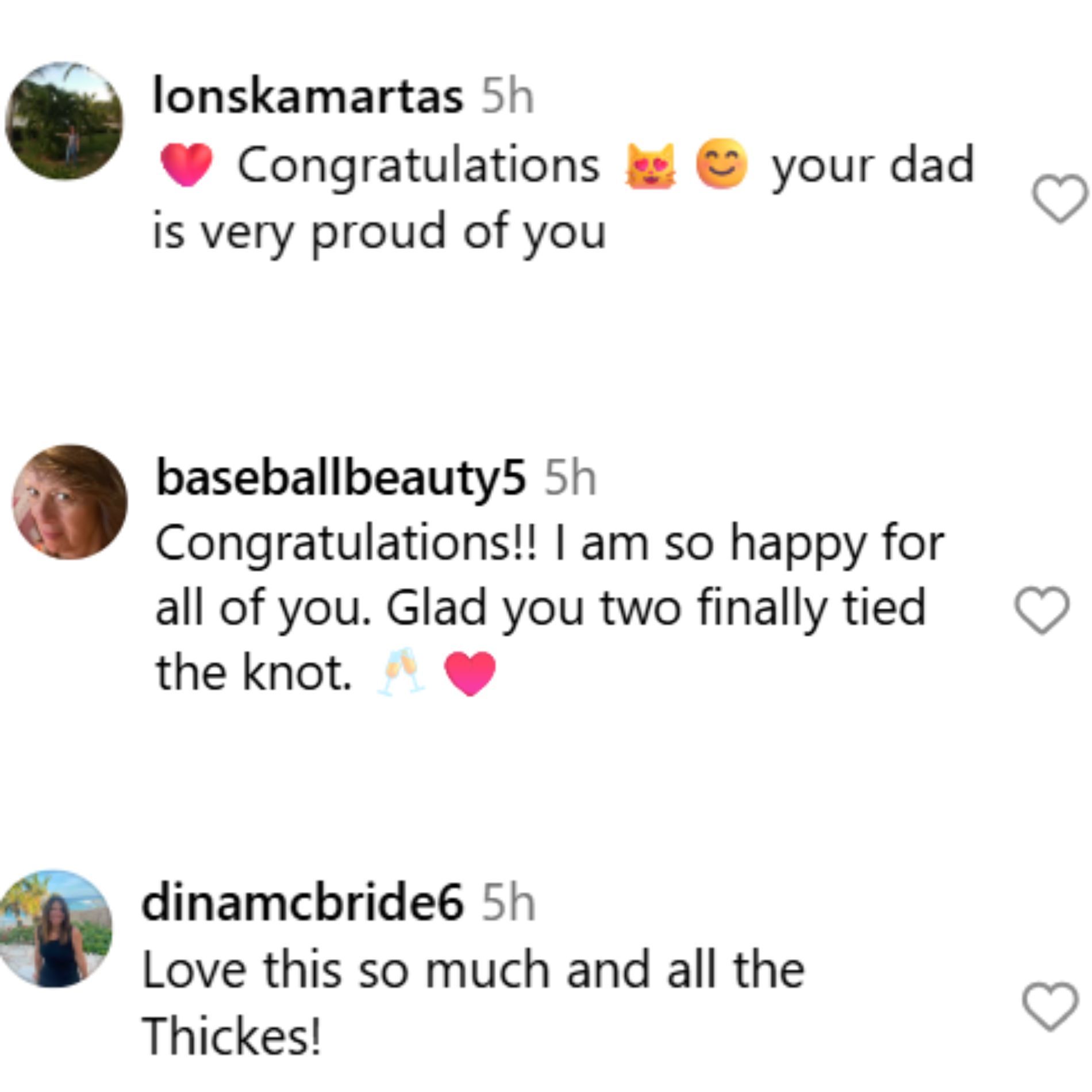1092x1092 pixels.
Task: Visit the dinamcbride6 username link
Action: (x=302, y=903)
